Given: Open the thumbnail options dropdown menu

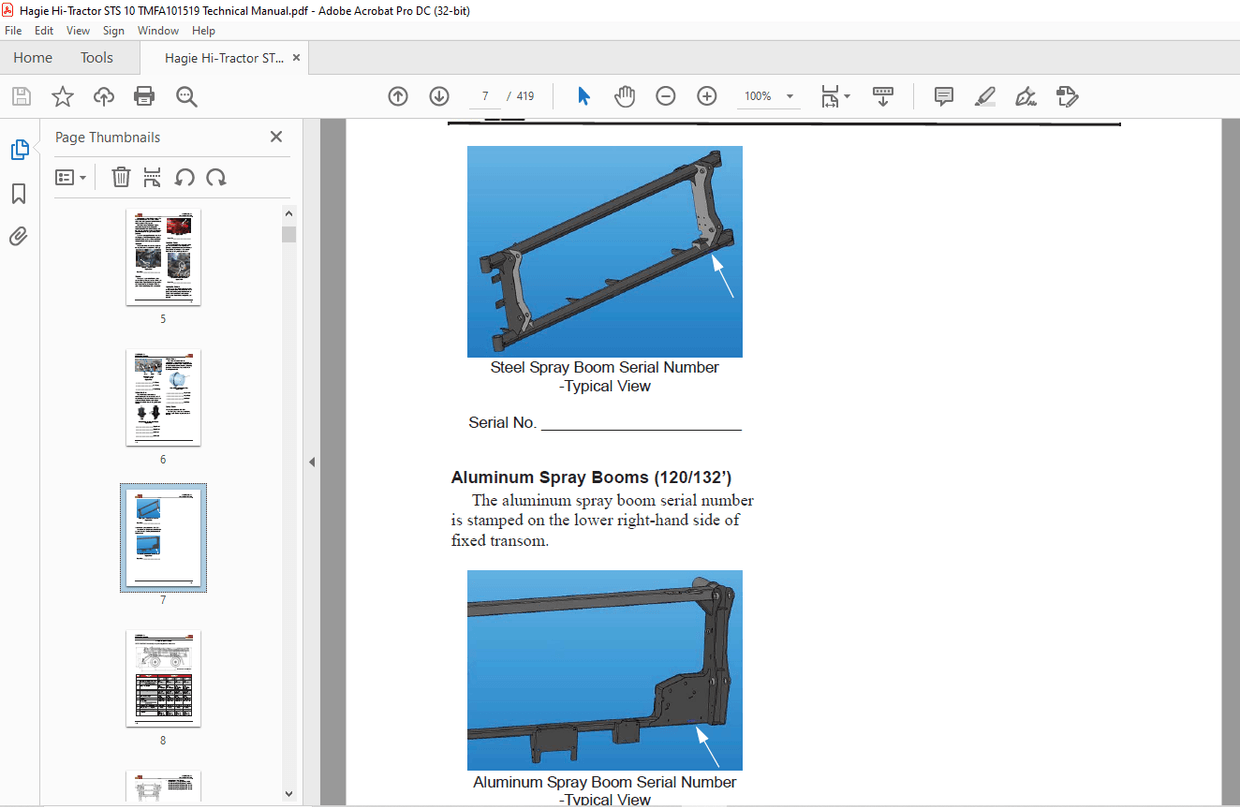Looking at the screenshot, I should 70,177.
